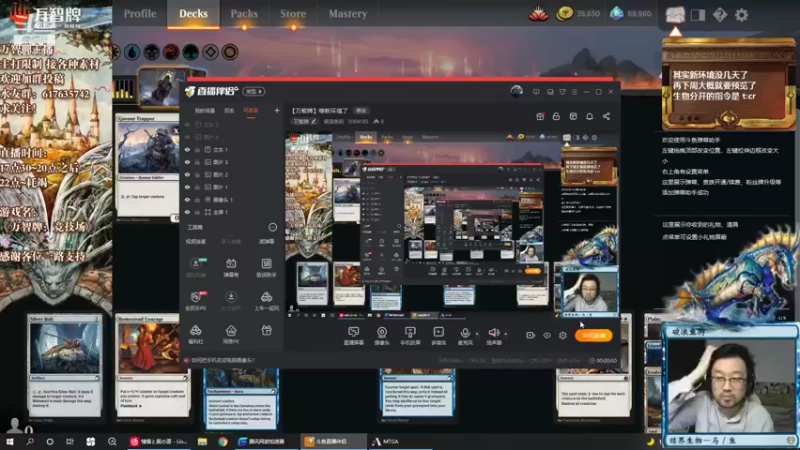Filter decks by red mana symbol
800x450 pixels.
[171, 52]
